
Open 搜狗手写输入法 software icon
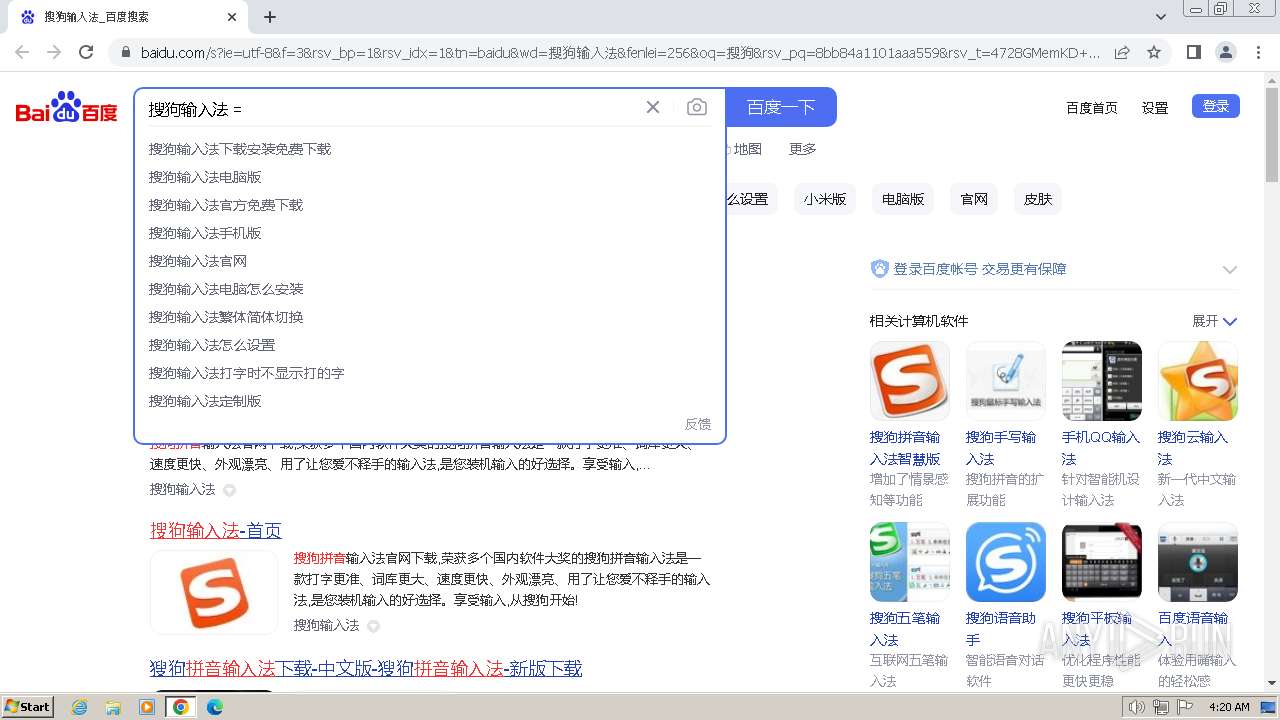tap(1005, 381)
